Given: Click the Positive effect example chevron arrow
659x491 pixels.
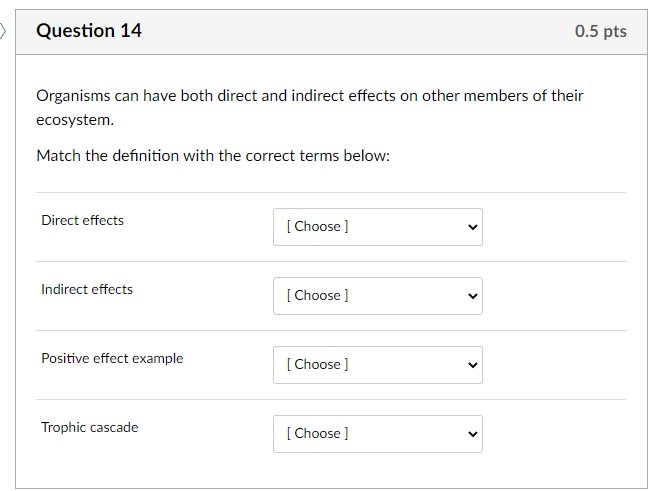Looking at the screenshot, I should pyautogui.click(x=472, y=364).
